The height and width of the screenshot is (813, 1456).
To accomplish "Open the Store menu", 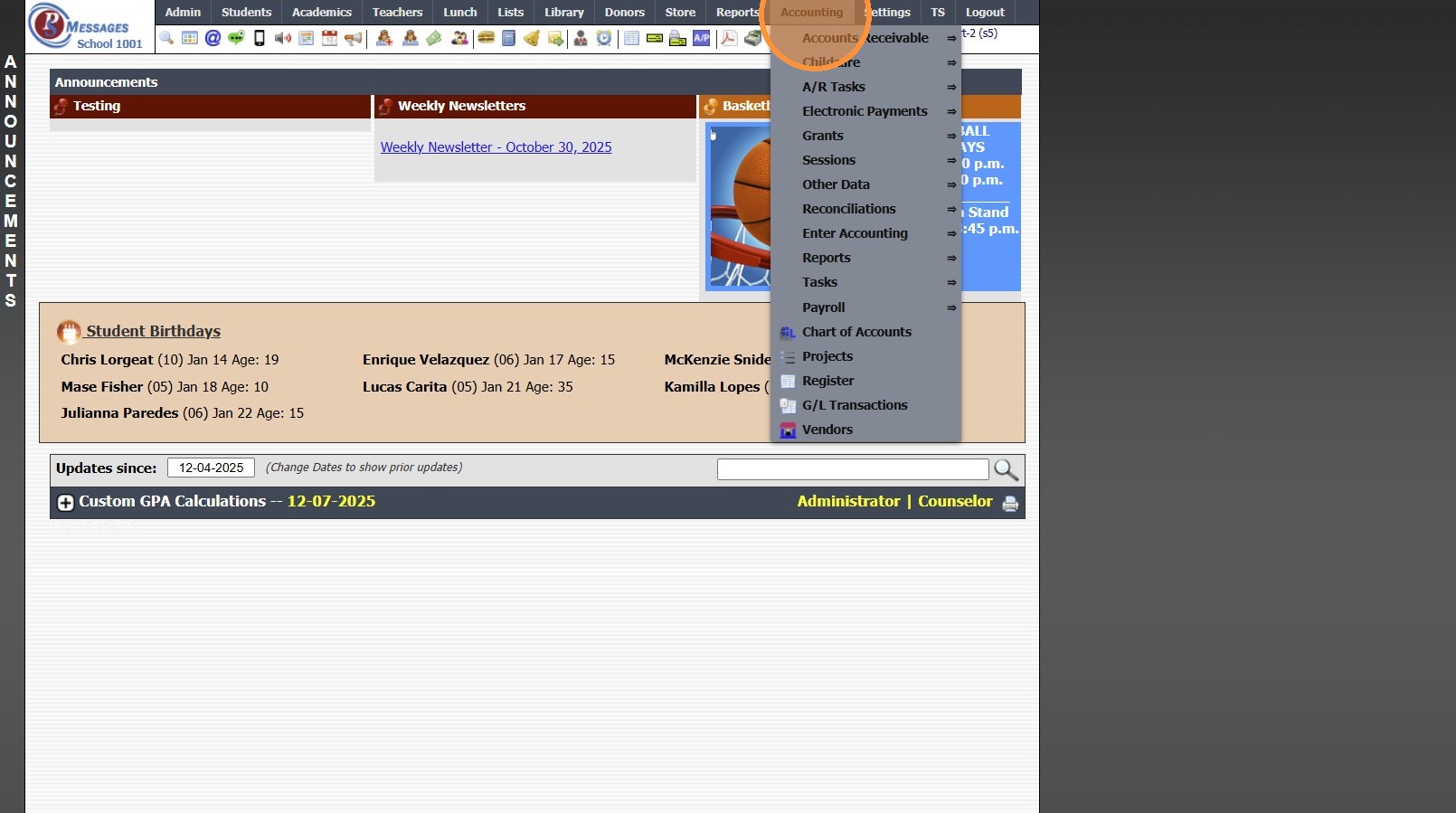I will [x=680, y=13].
